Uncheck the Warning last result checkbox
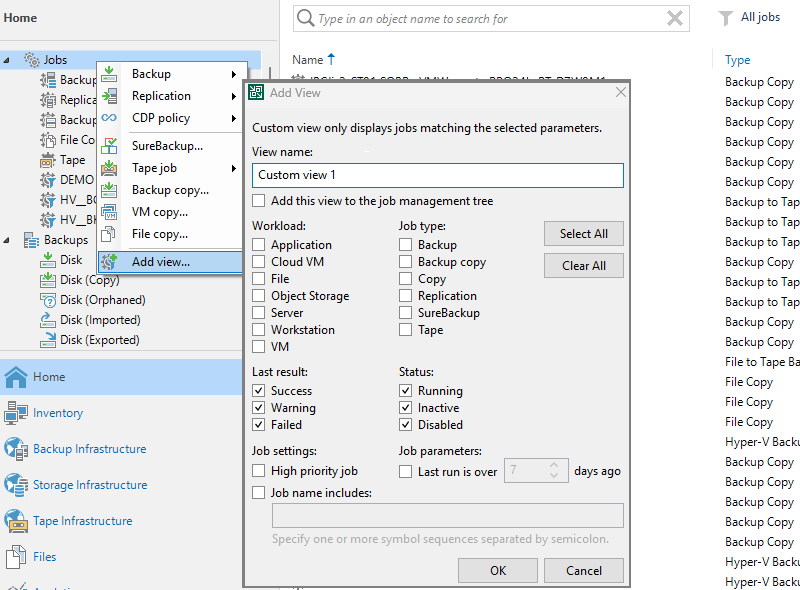Image resolution: width=800 pixels, height=590 pixels. 259,408
